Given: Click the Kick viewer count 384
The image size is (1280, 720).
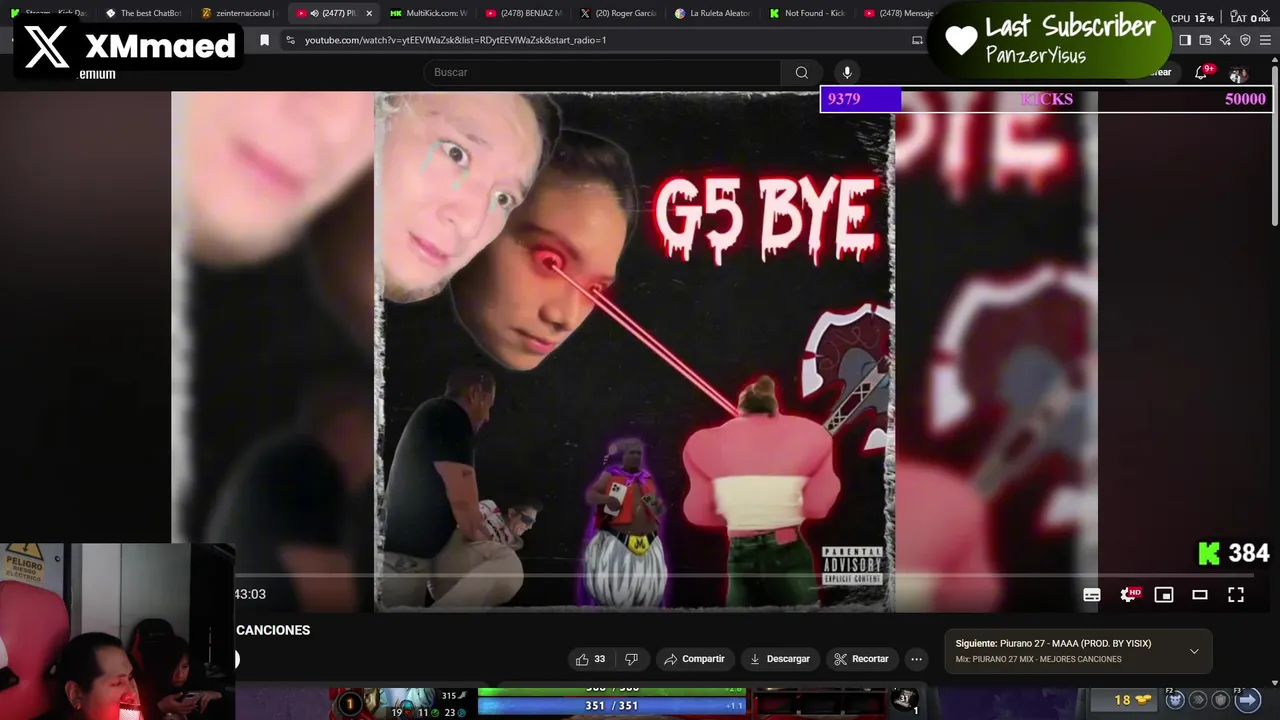Looking at the screenshot, I should [x=1234, y=553].
